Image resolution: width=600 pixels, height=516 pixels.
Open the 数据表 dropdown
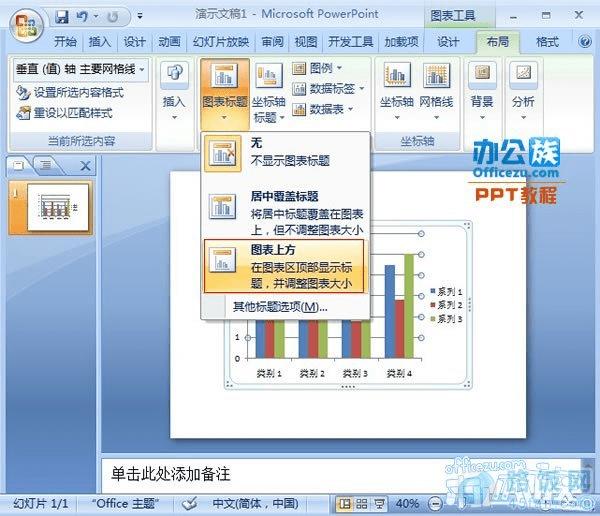[322, 109]
